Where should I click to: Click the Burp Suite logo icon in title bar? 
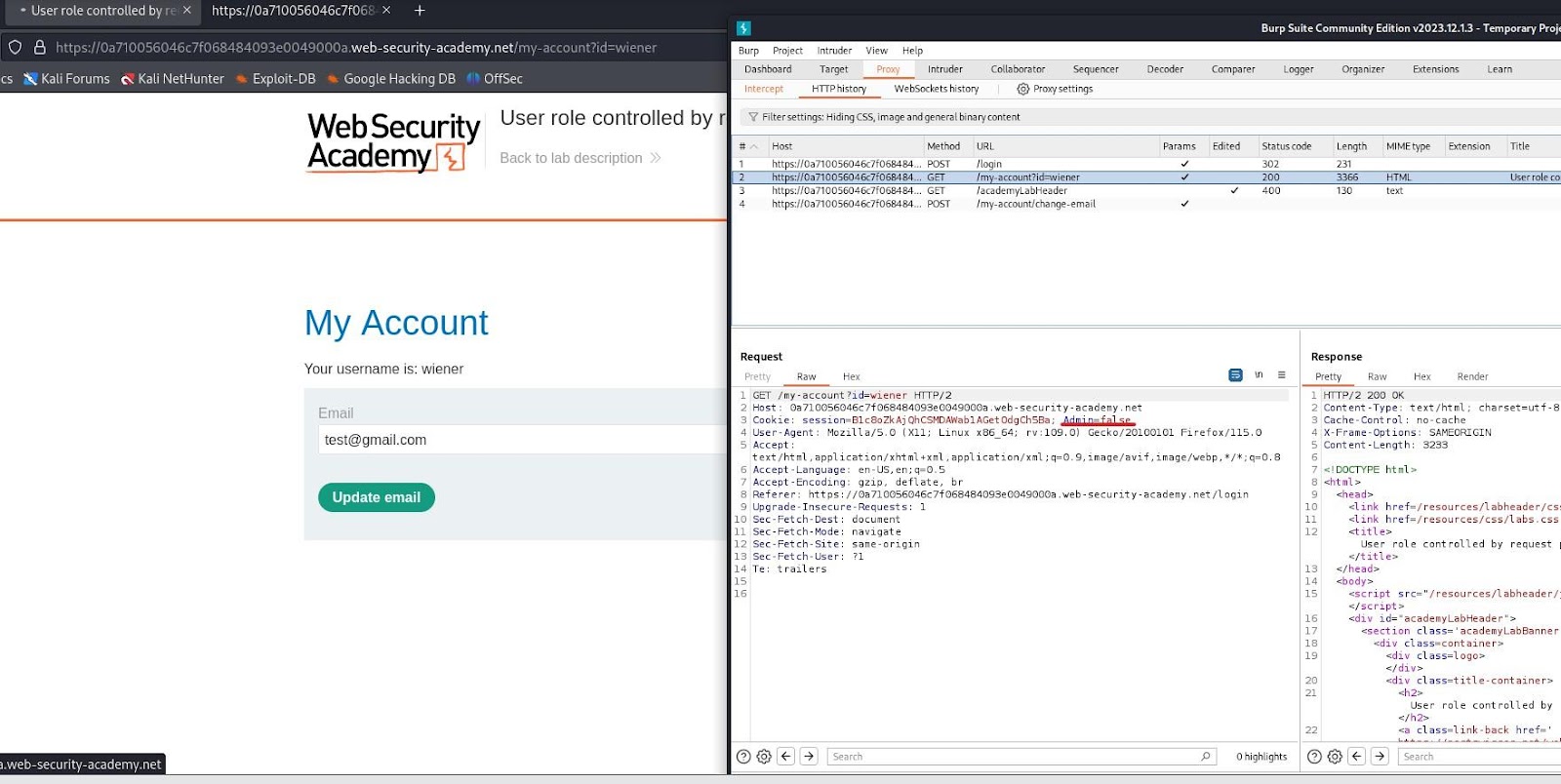(743, 28)
